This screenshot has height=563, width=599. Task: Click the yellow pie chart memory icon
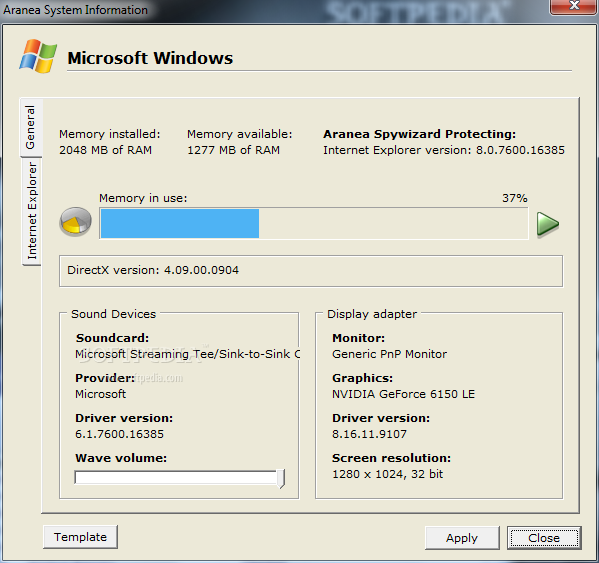76,222
